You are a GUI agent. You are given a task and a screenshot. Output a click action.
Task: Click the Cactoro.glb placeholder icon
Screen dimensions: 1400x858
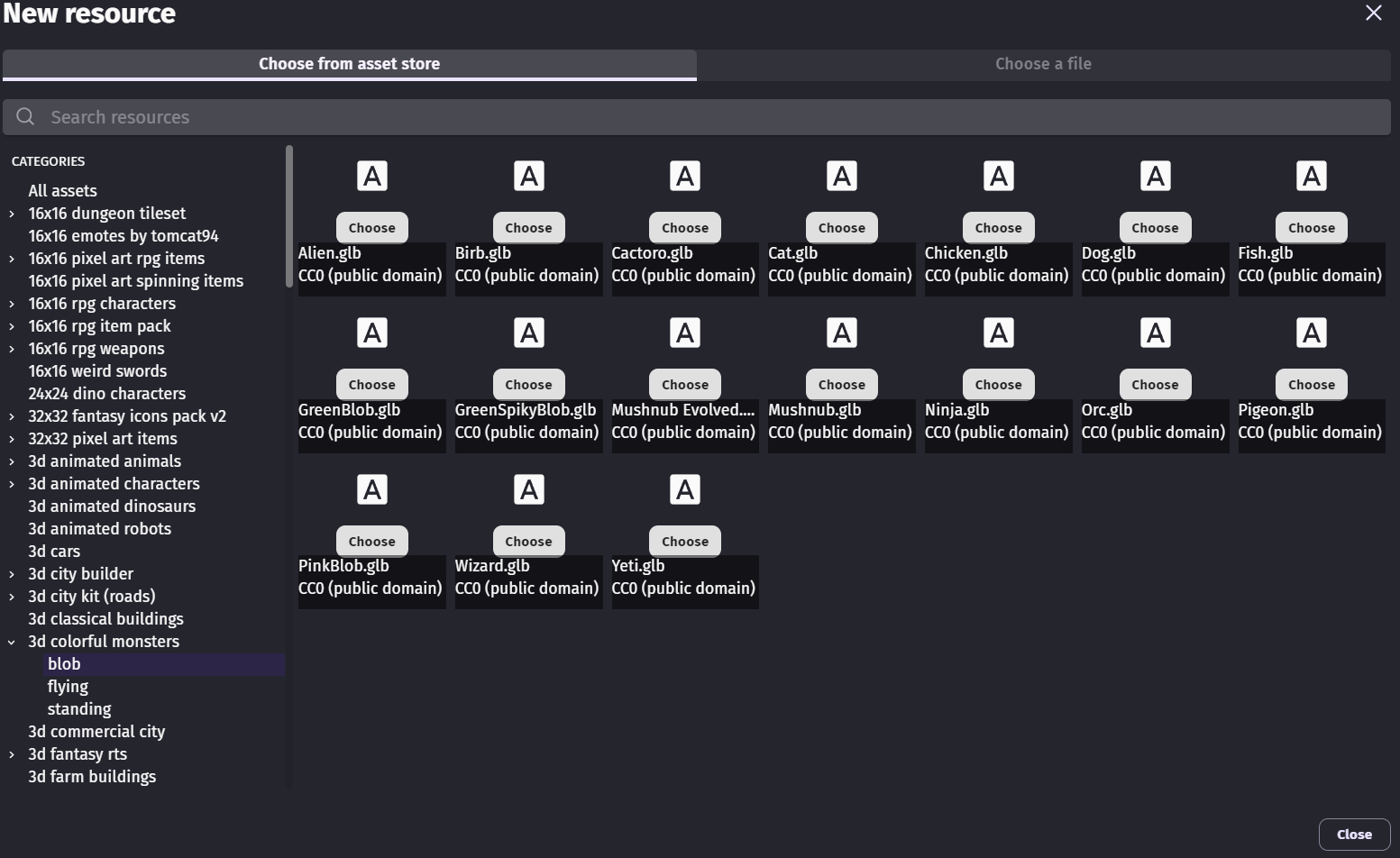tap(685, 176)
